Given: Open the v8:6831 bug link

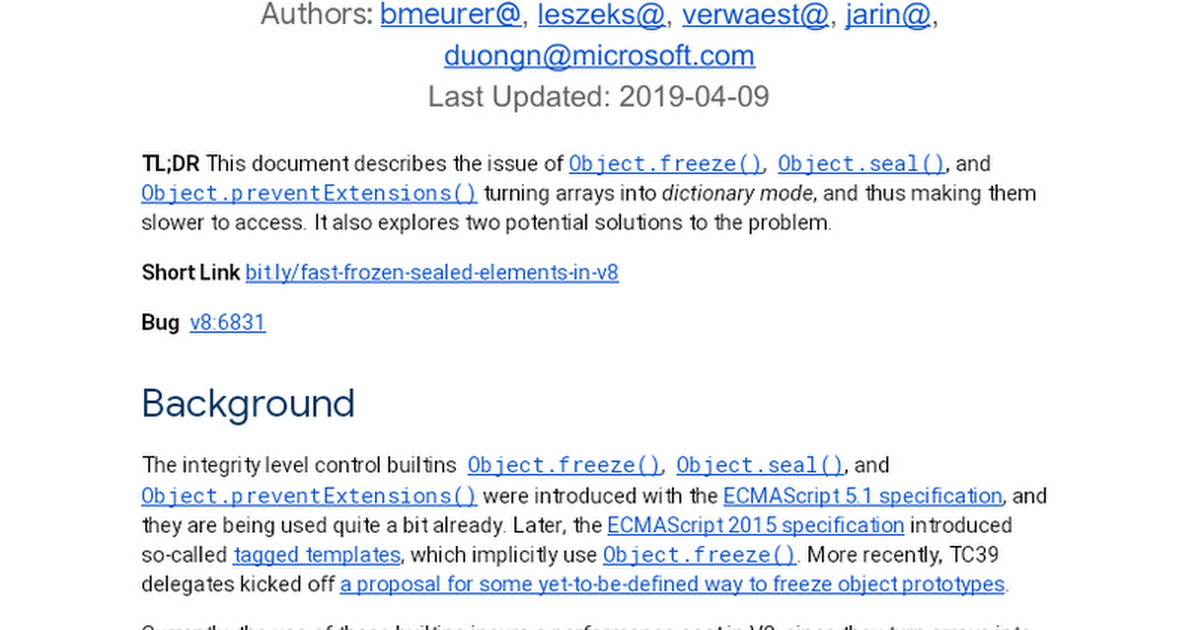Looking at the screenshot, I should 228,322.
